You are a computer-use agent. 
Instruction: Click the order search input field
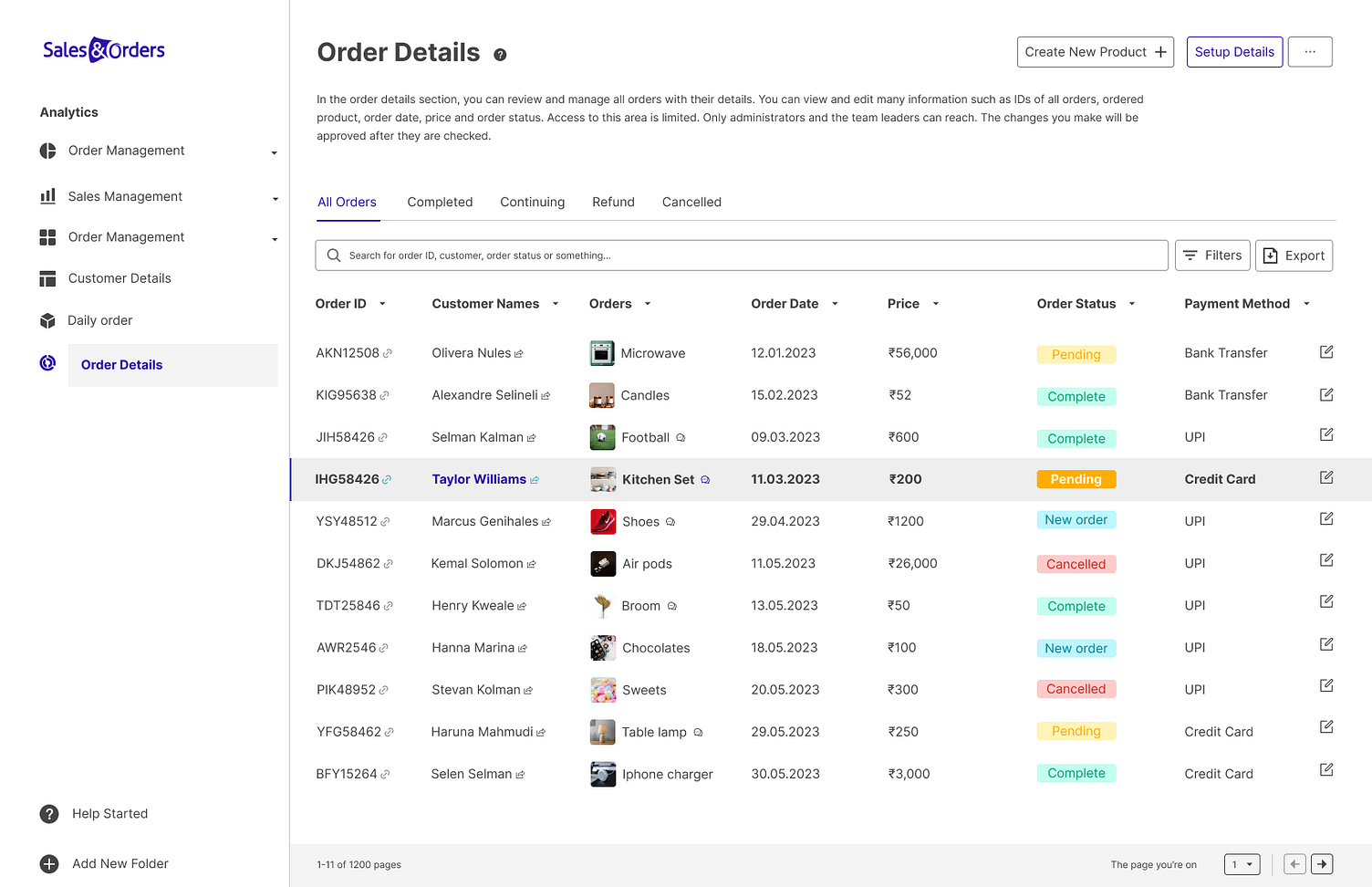(x=741, y=256)
